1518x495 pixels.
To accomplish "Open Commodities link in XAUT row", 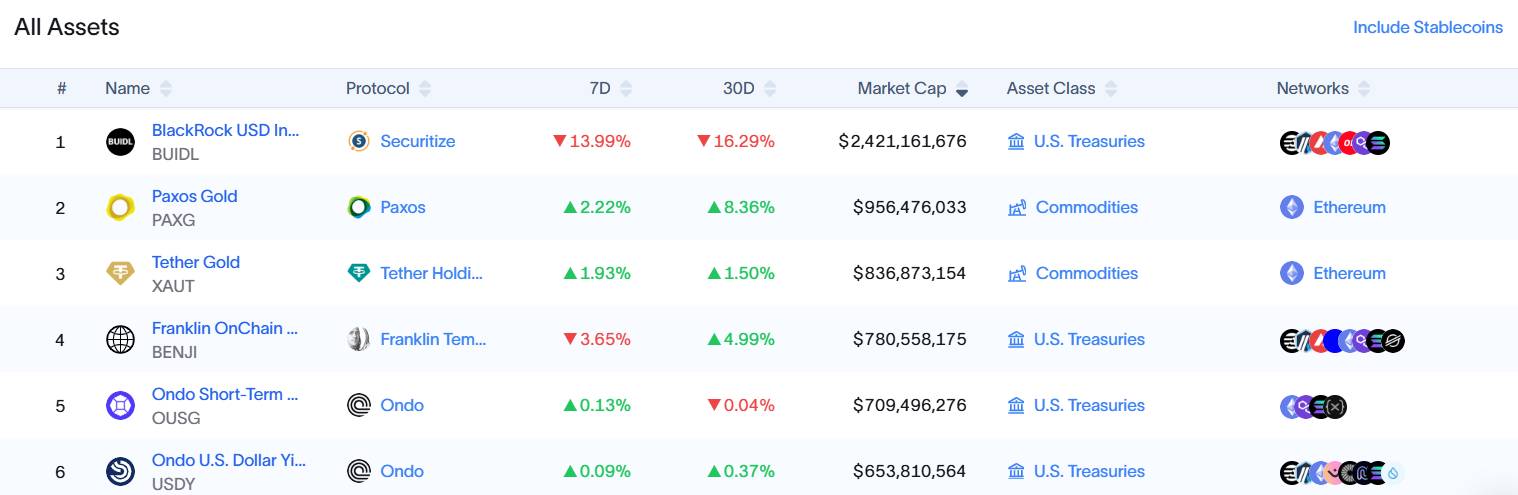I will [1087, 273].
